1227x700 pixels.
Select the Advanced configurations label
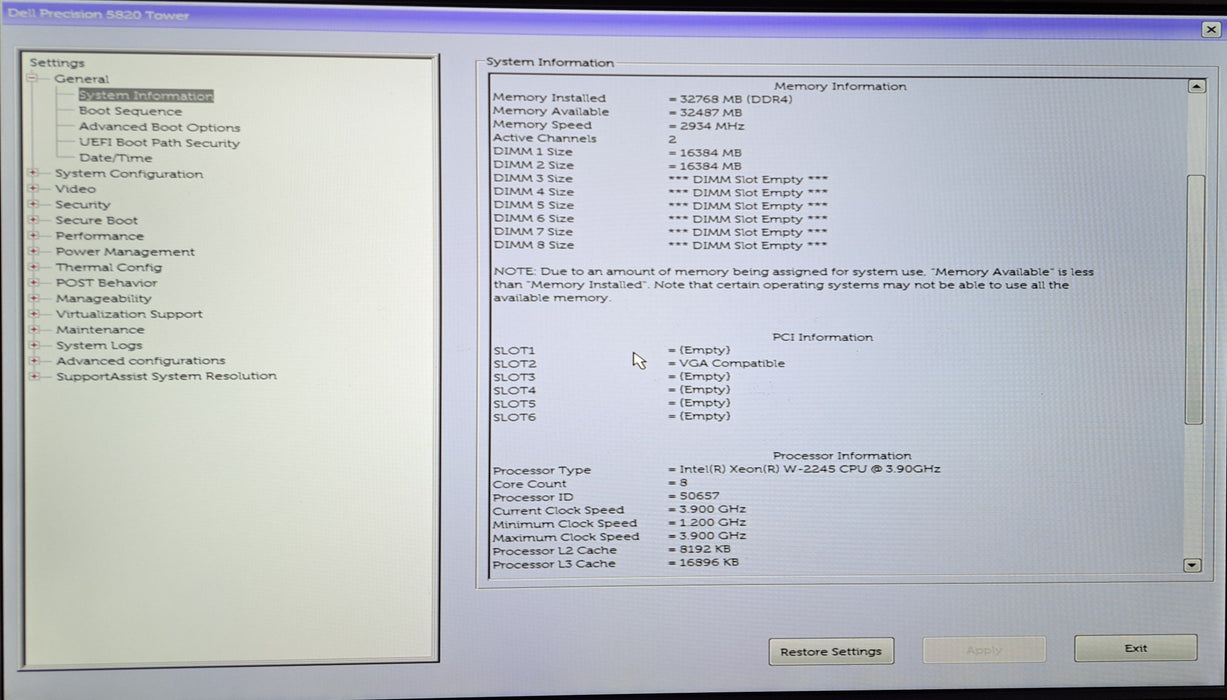coord(141,361)
